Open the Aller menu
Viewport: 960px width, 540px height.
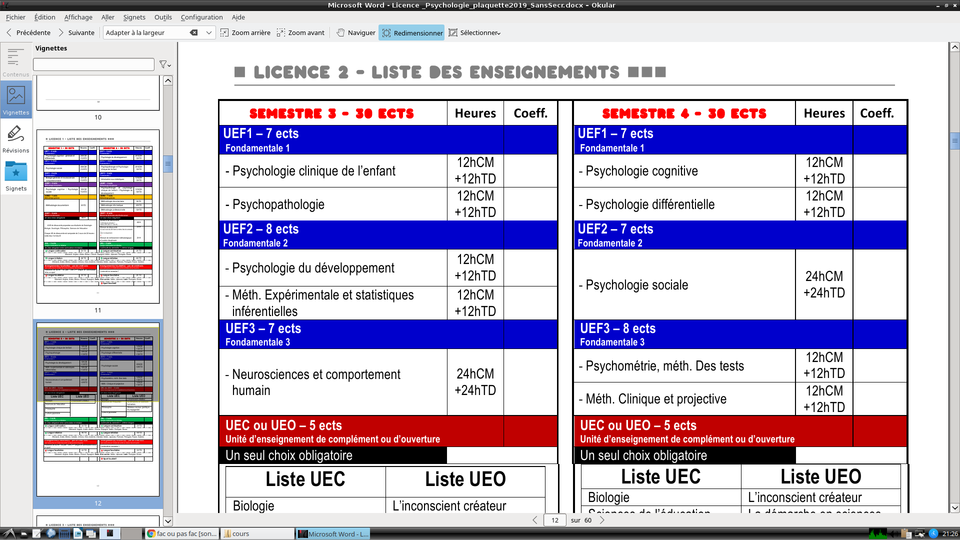[x=108, y=17]
